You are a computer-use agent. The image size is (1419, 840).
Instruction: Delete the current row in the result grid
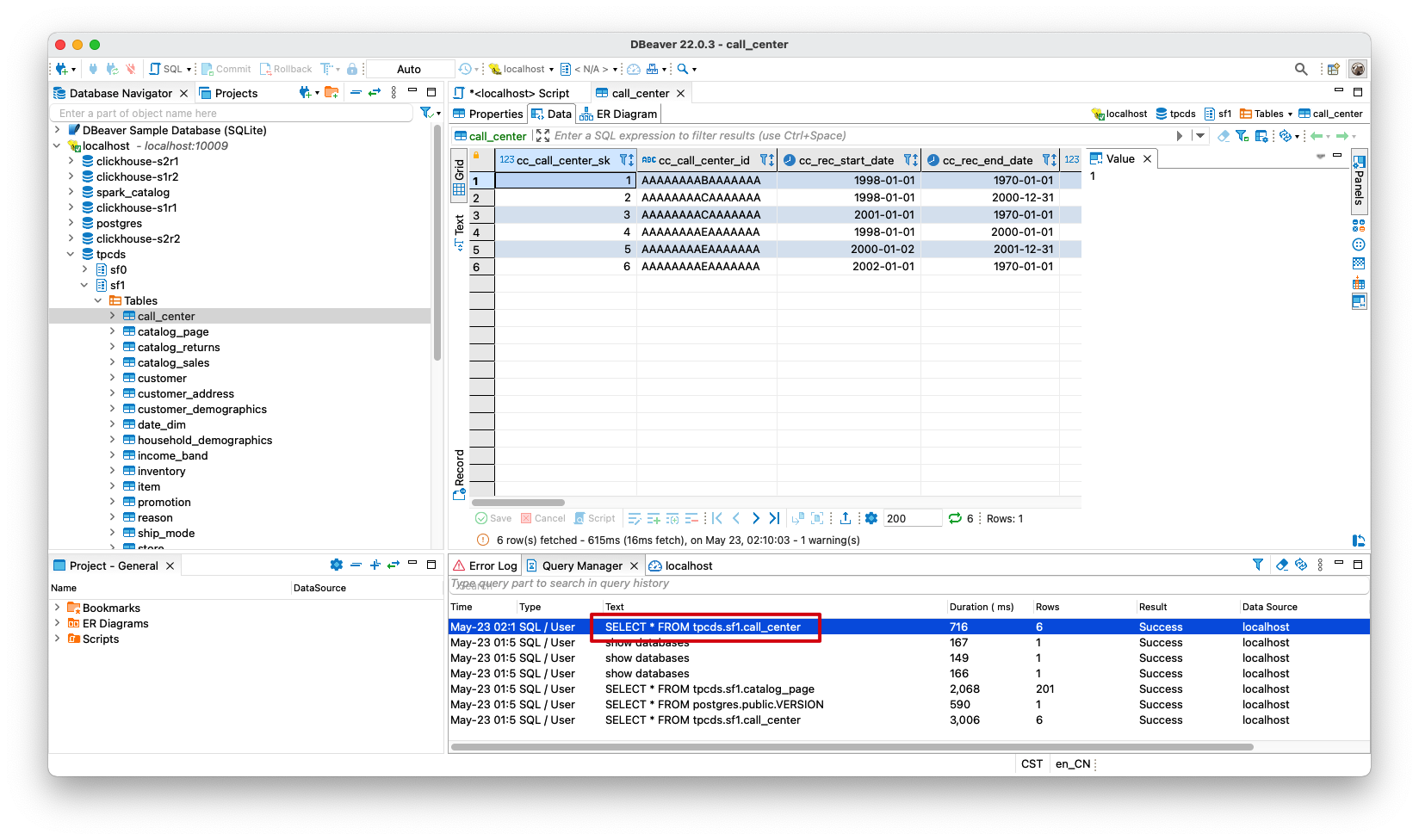click(x=691, y=518)
